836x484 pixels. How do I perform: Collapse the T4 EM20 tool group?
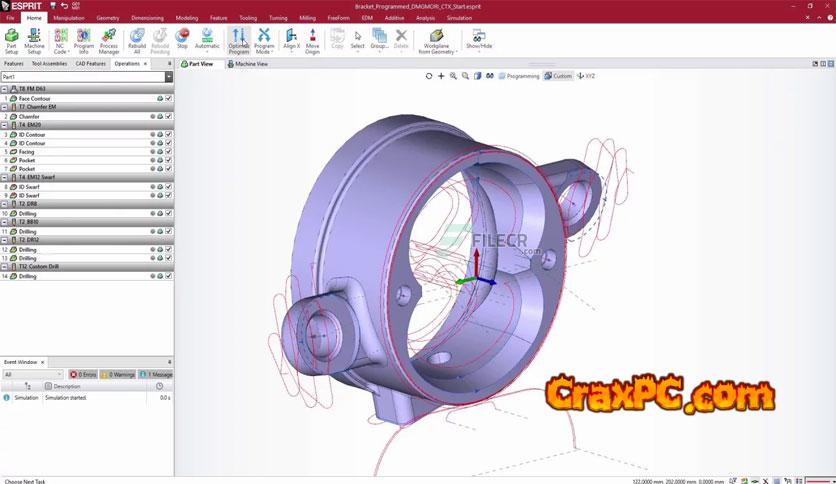click(6, 125)
